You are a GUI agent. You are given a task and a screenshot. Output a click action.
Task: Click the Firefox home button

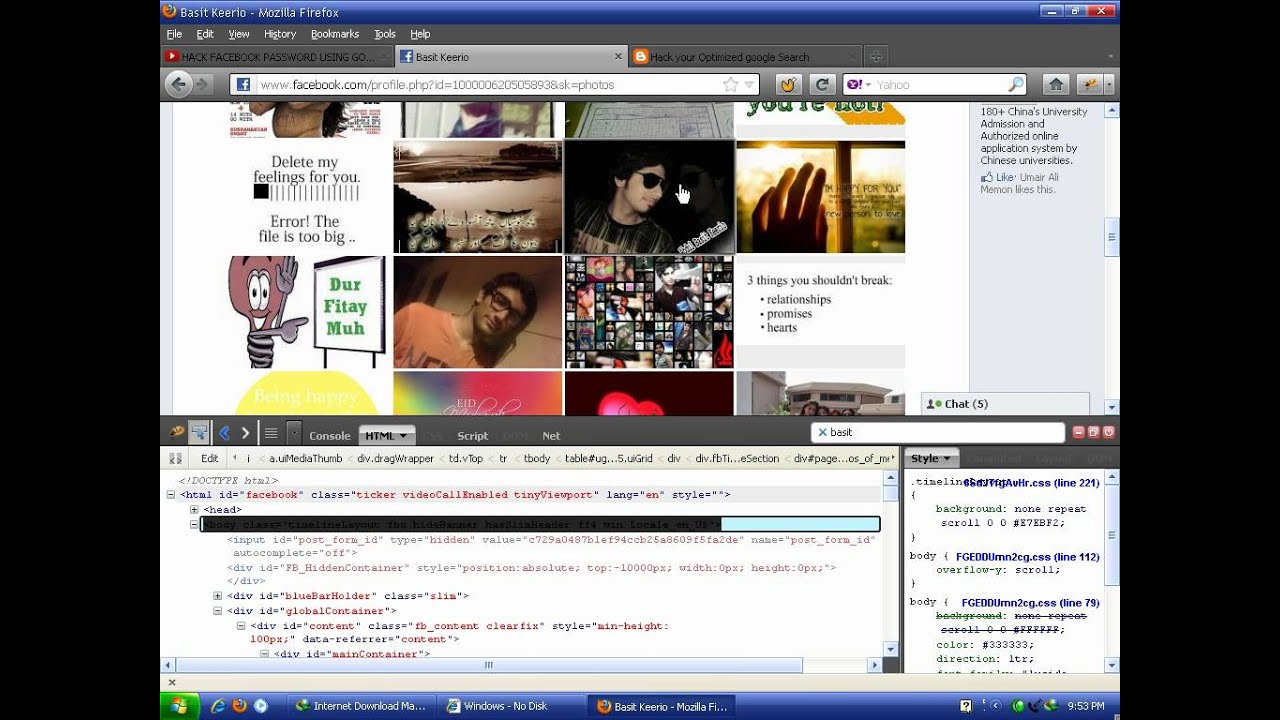[x=1055, y=85]
